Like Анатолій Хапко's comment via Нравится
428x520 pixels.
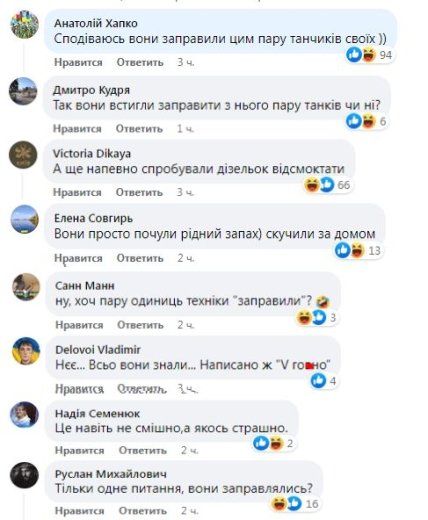tap(78, 62)
